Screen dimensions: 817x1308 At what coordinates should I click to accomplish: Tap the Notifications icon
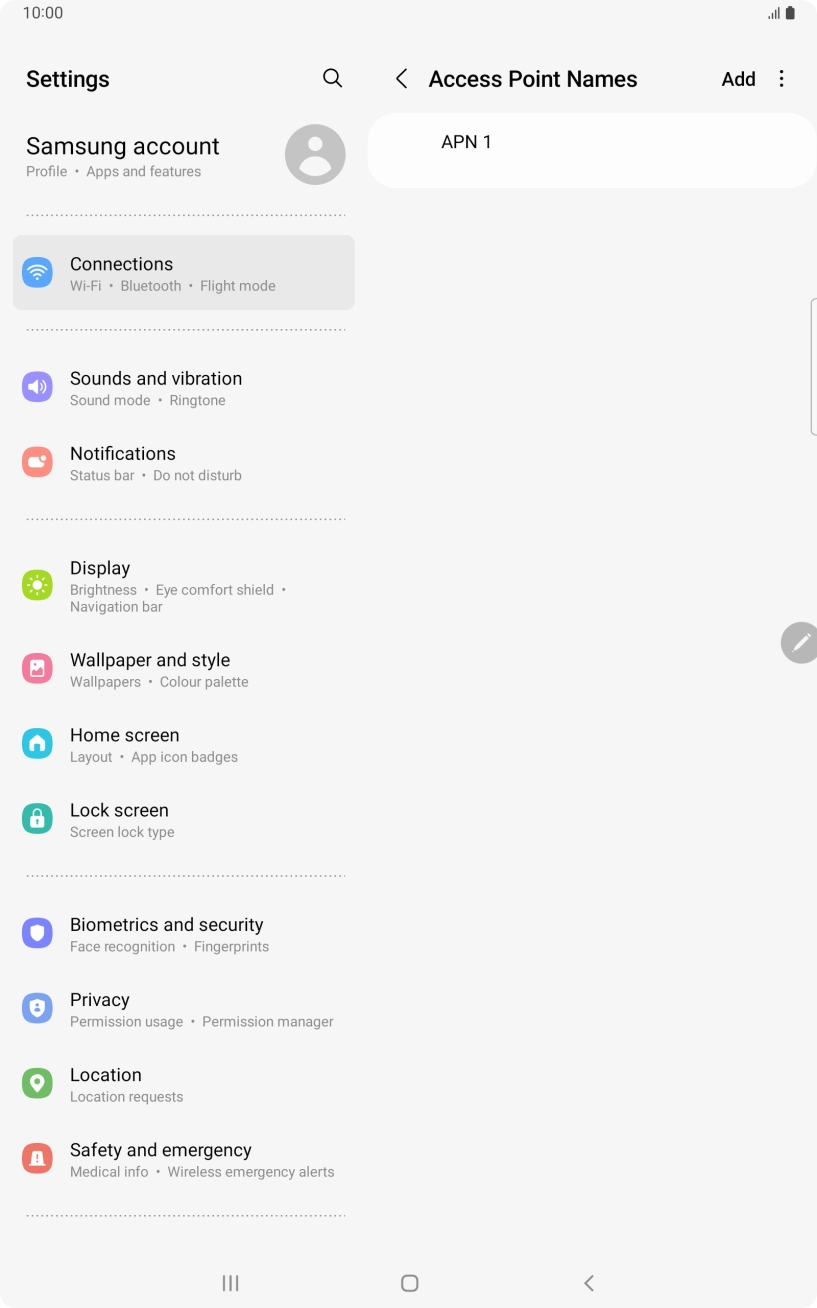tap(37, 462)
